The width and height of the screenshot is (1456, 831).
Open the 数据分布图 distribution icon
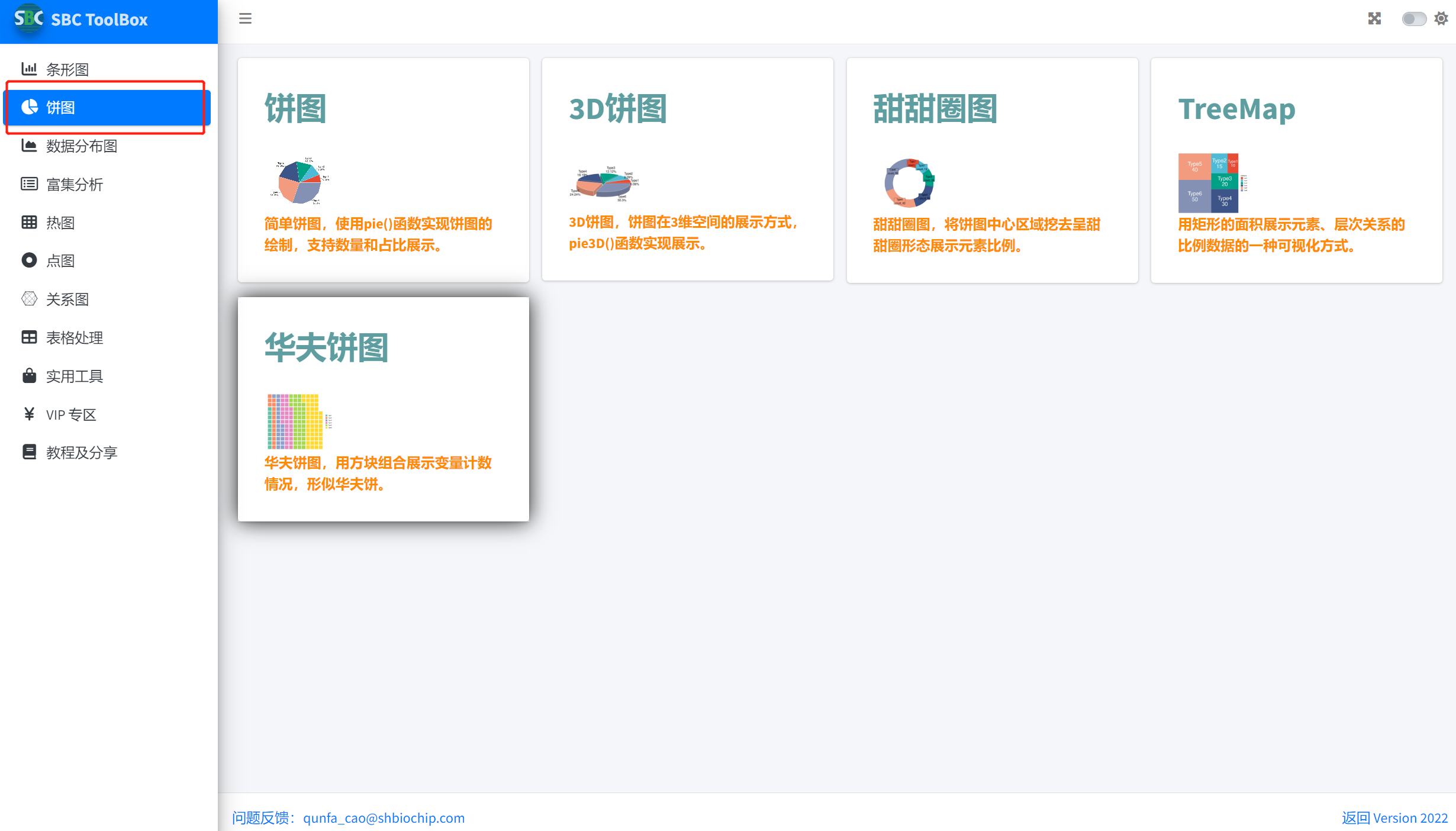29,146
